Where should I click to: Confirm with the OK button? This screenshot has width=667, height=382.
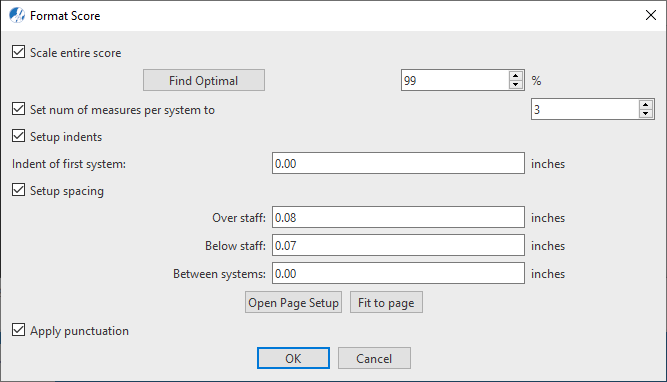[x=293, y=358]
